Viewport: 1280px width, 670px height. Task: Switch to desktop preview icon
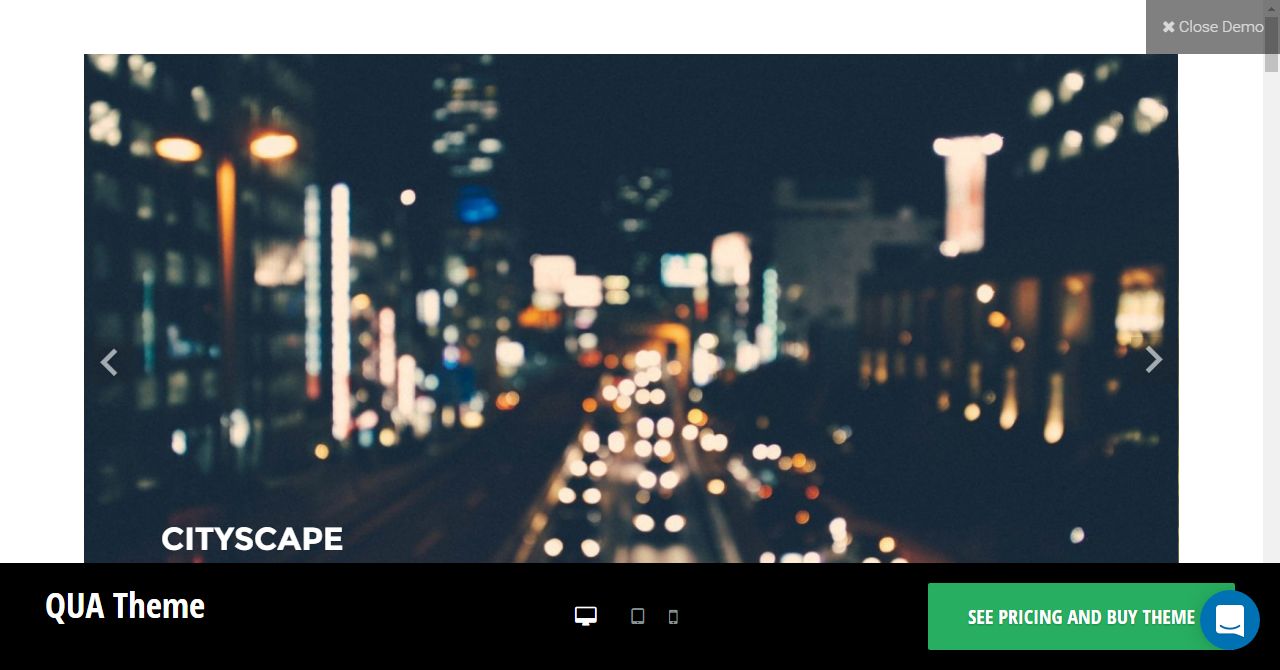click(x=586, y=616)
